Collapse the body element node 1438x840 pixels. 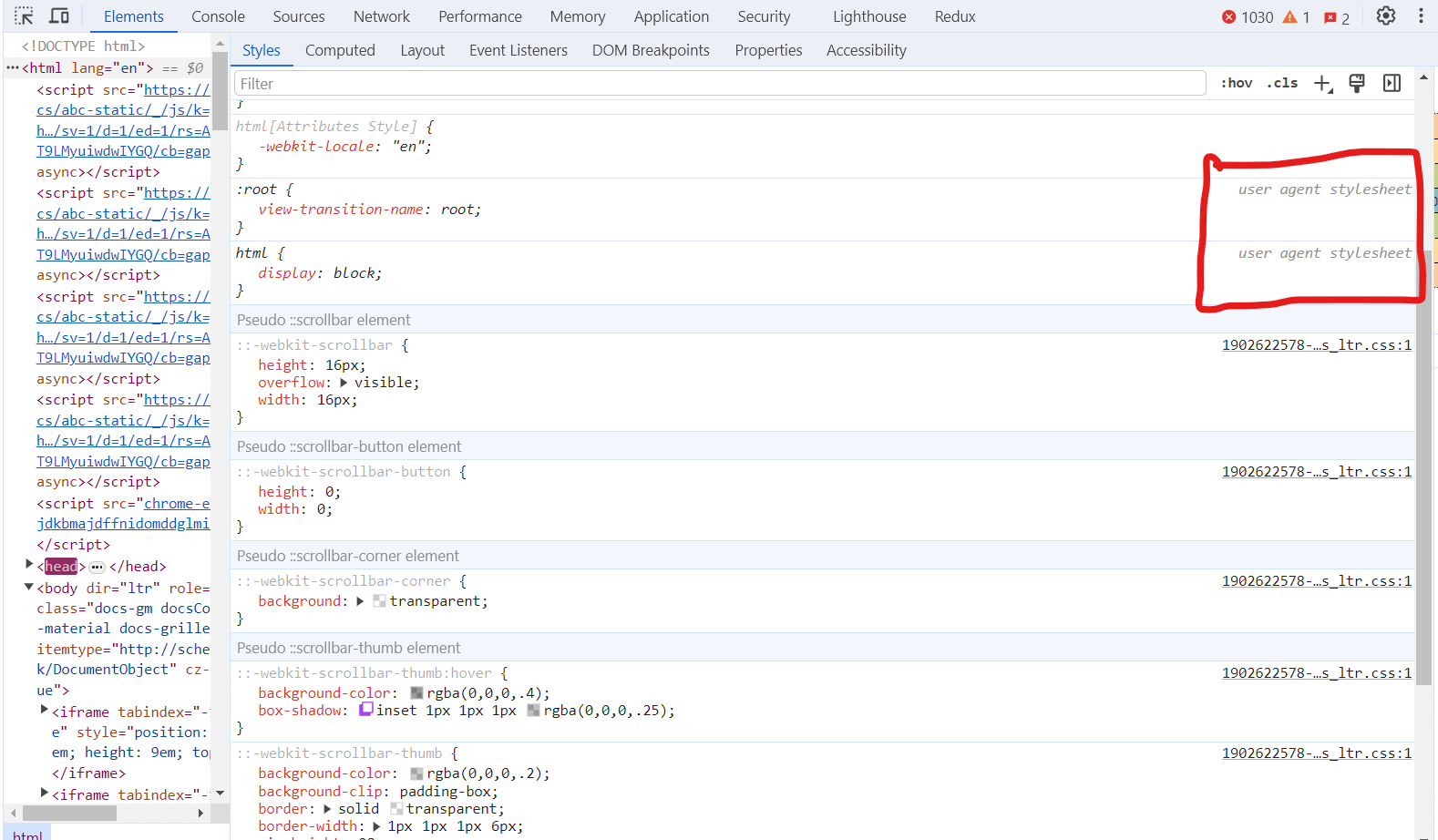point(29,588)
